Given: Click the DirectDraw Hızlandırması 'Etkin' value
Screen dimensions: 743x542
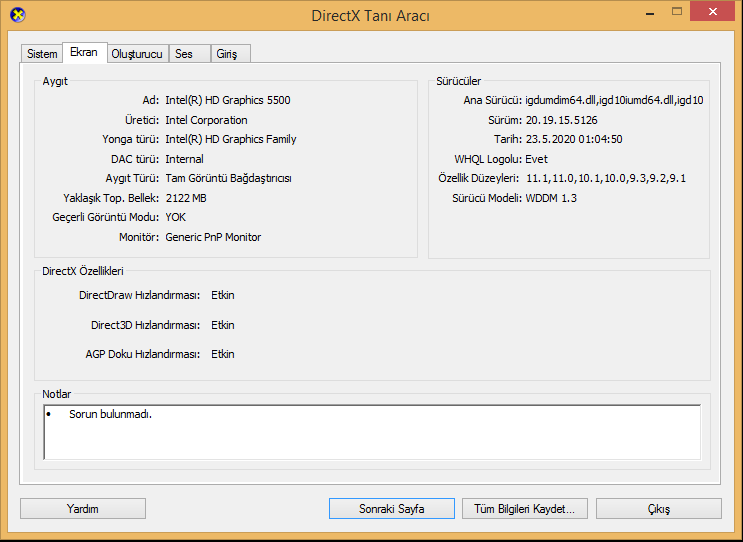Looking at the screenshot, I should click(223, 295).
